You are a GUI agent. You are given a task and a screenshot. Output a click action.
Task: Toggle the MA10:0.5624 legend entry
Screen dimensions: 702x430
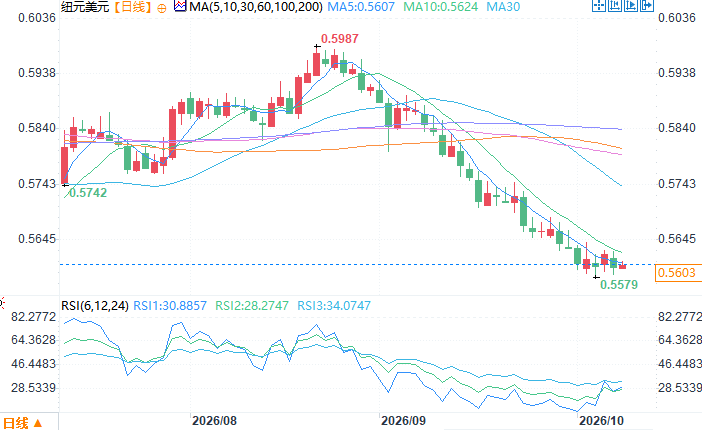pyautogui.click(x=441, y=7)
